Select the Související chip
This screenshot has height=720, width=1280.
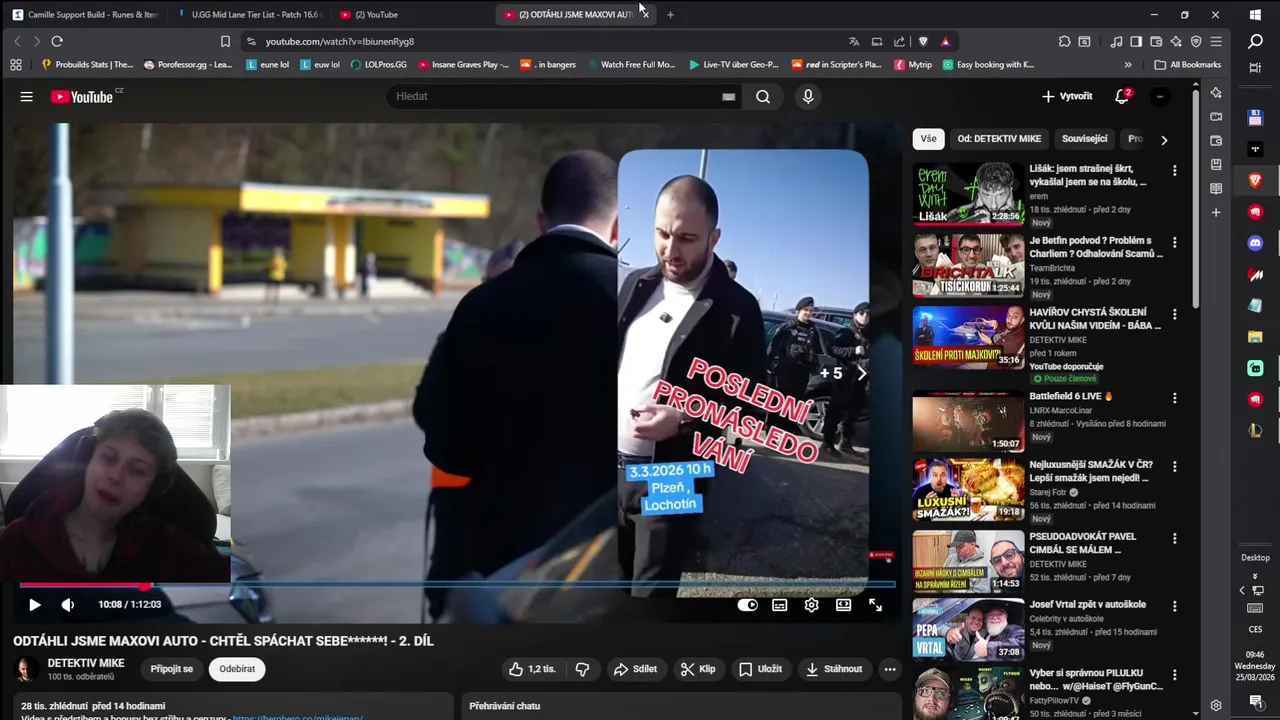tap(1085, 139)
